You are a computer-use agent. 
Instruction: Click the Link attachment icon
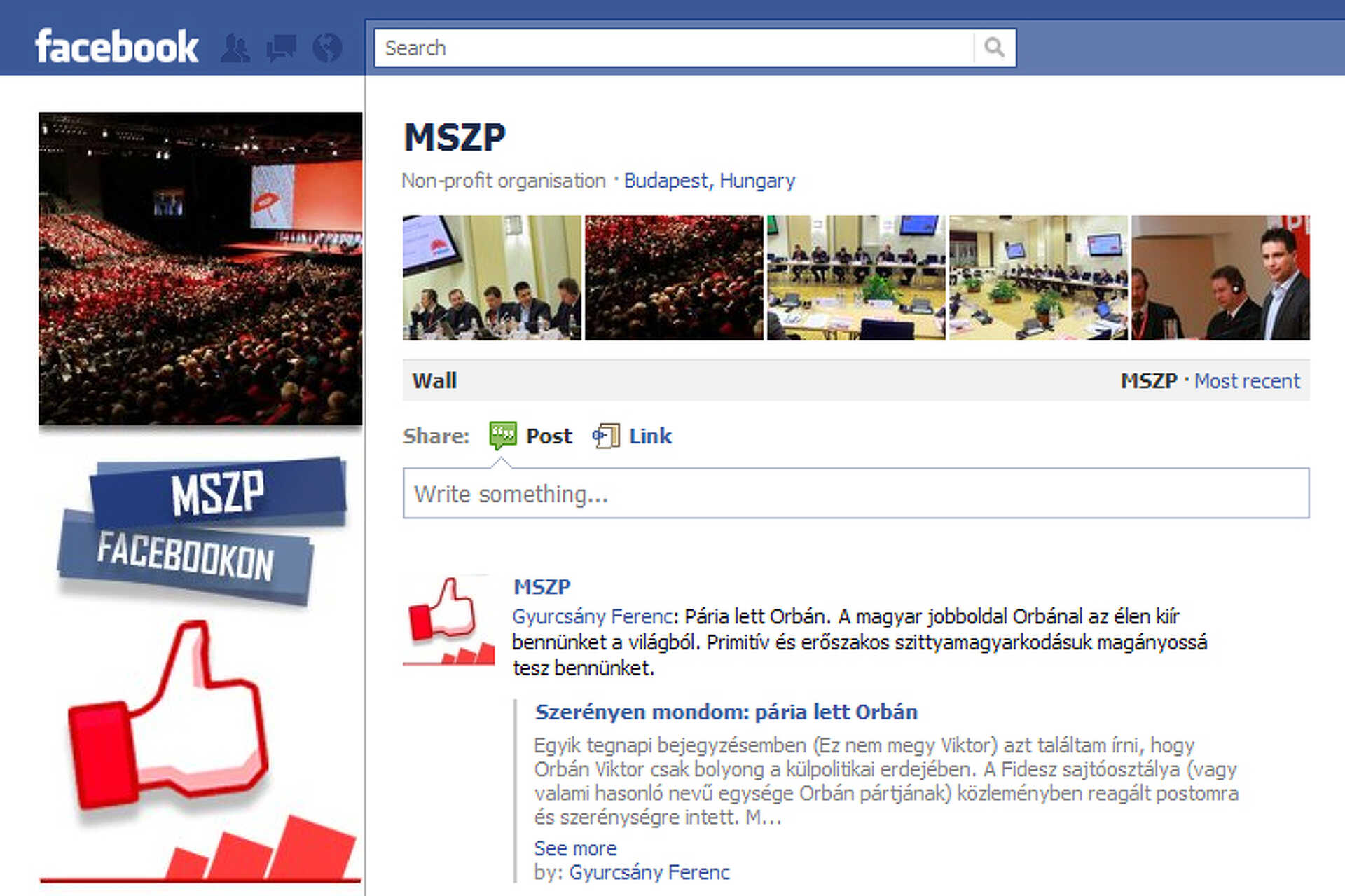(606, 436)
